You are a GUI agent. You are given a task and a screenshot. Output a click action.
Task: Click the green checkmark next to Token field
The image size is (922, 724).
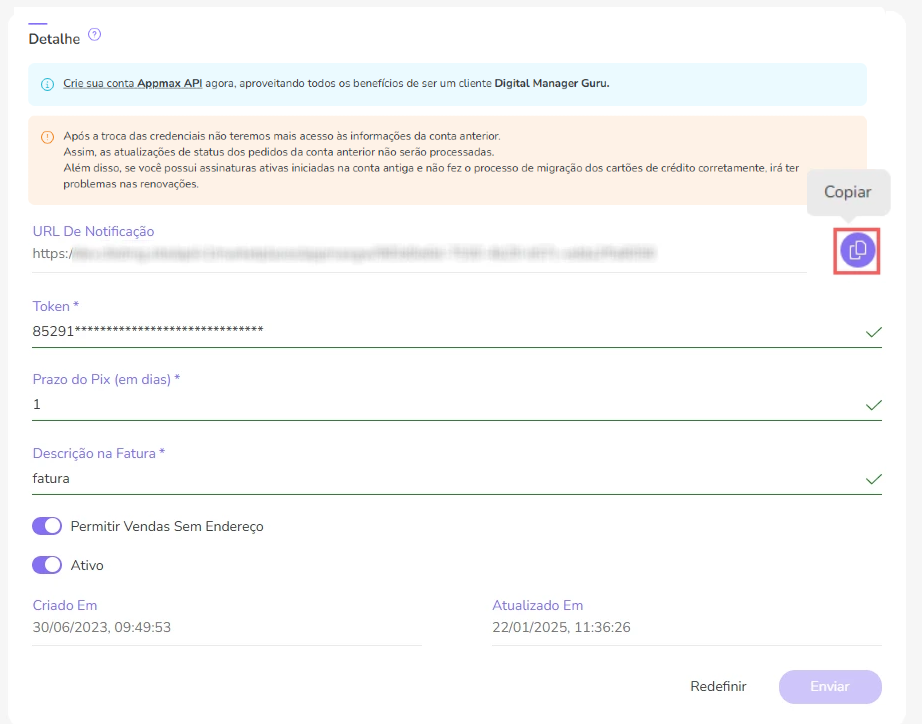click(x=874, y=333)
